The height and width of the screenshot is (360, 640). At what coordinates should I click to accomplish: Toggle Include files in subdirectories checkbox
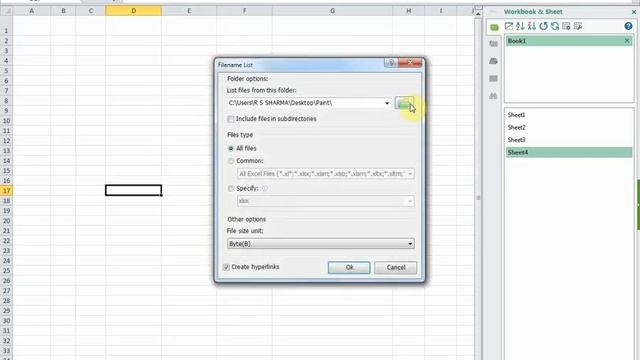231,119
